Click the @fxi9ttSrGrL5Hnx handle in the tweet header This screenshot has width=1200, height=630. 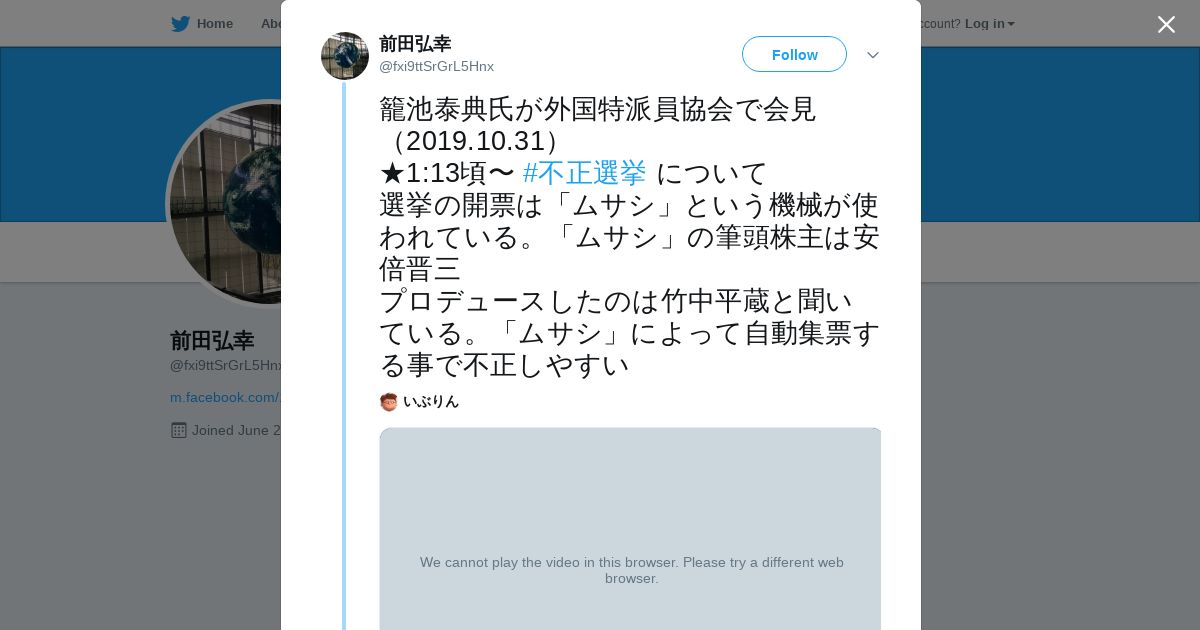click(x=436, y=67)
